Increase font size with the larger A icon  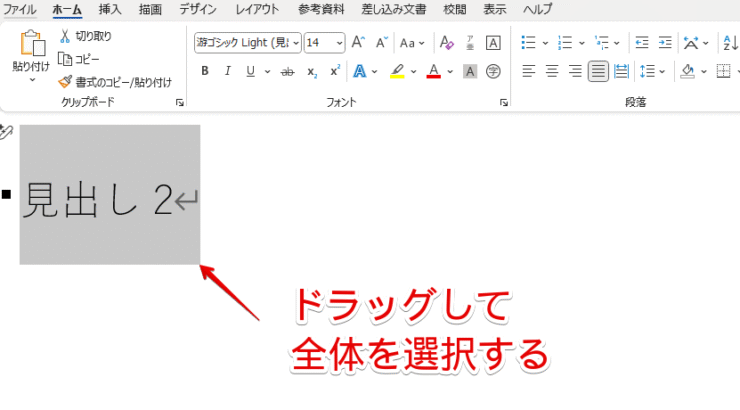point(359,43)
